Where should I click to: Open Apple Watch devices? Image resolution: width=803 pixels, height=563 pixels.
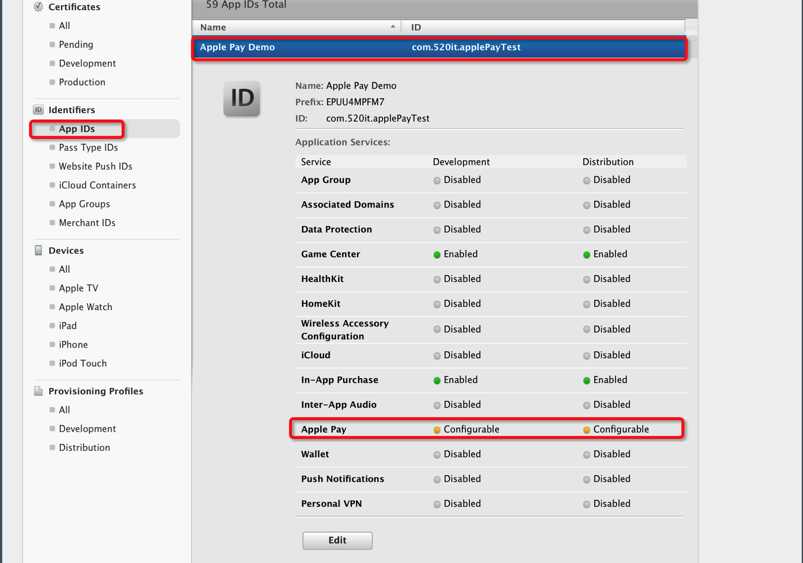[x=85, y=307]
